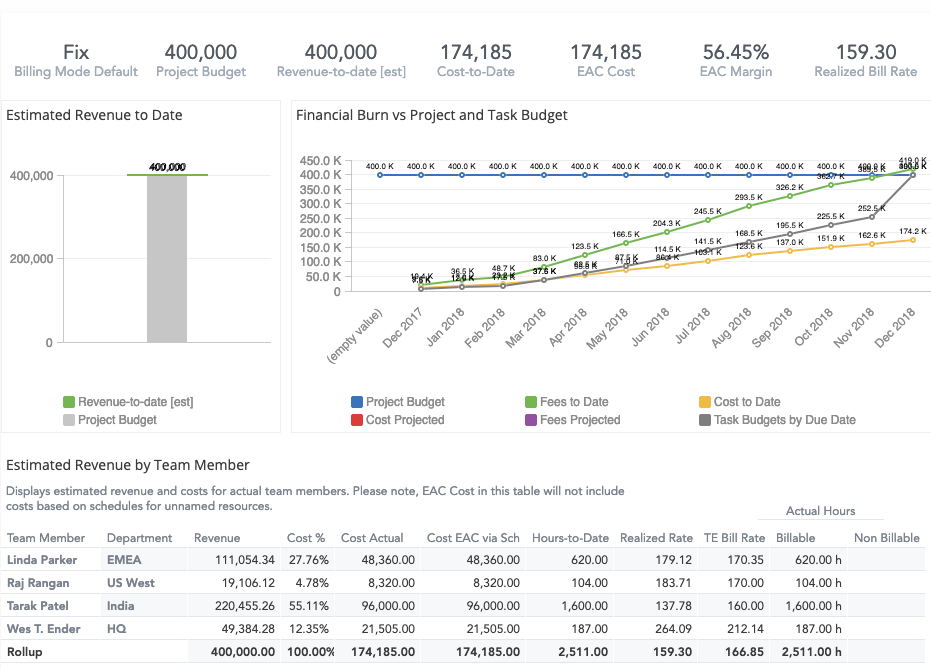Click the gray Project Budget bar in revenue chart

(167, 259)
